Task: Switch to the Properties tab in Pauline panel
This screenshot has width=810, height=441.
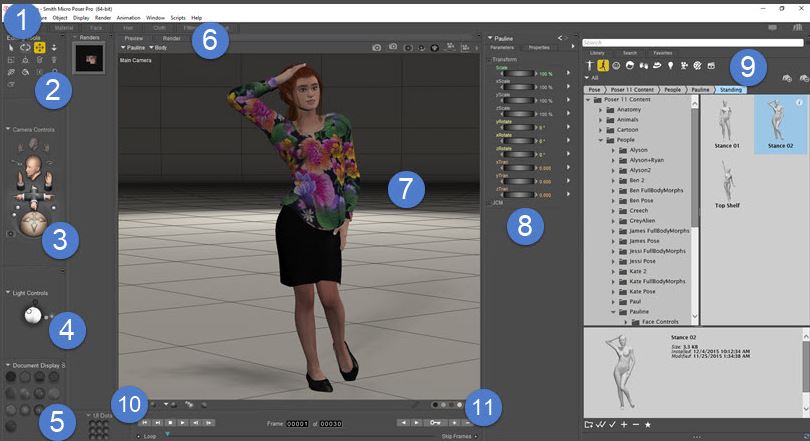Action: coord(539,48)
